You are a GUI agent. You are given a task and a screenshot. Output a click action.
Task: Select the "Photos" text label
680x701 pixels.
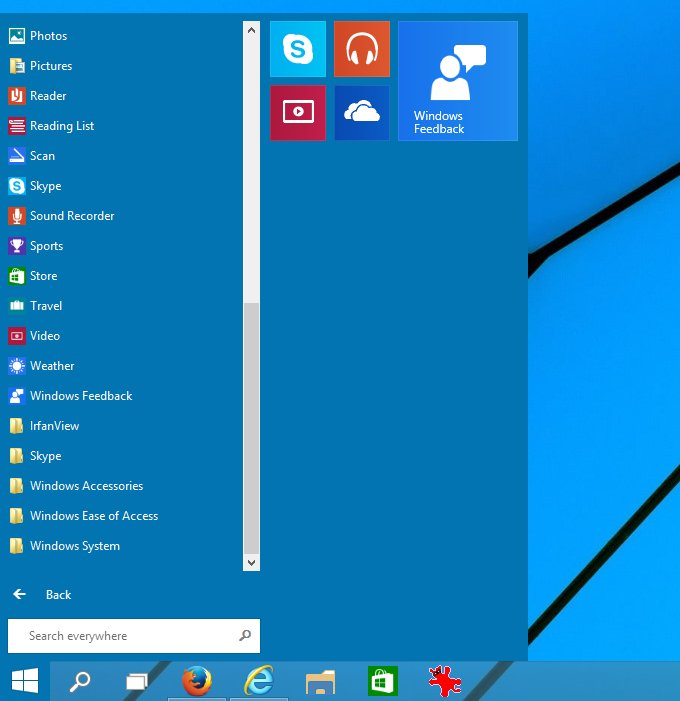tap(48, 36)
